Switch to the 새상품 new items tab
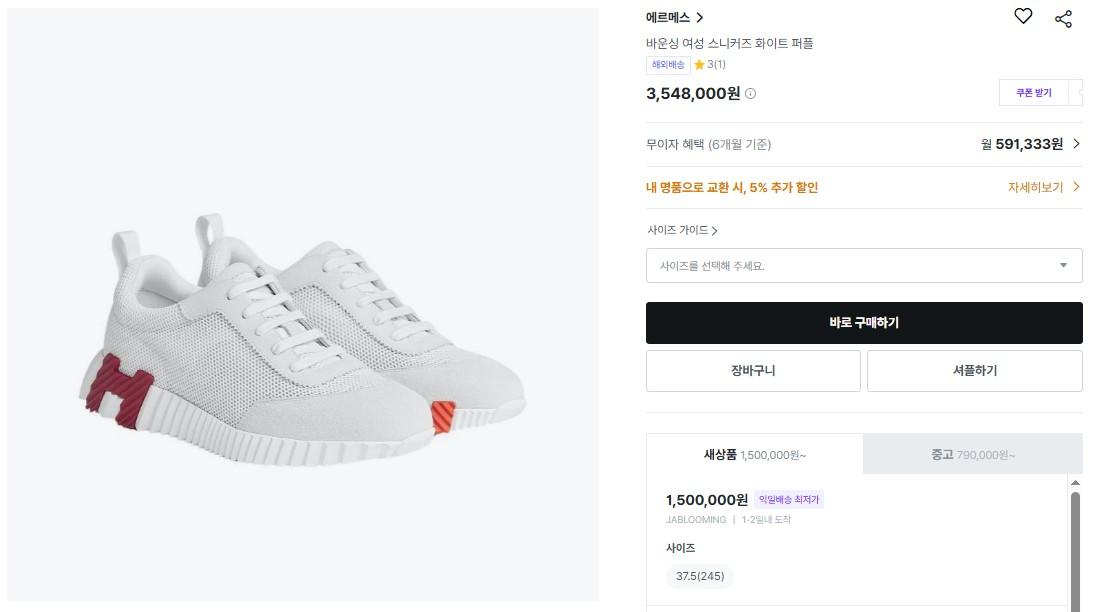Screen dimensions: 1111x612 pyautogui.click(x=754, y=455)
